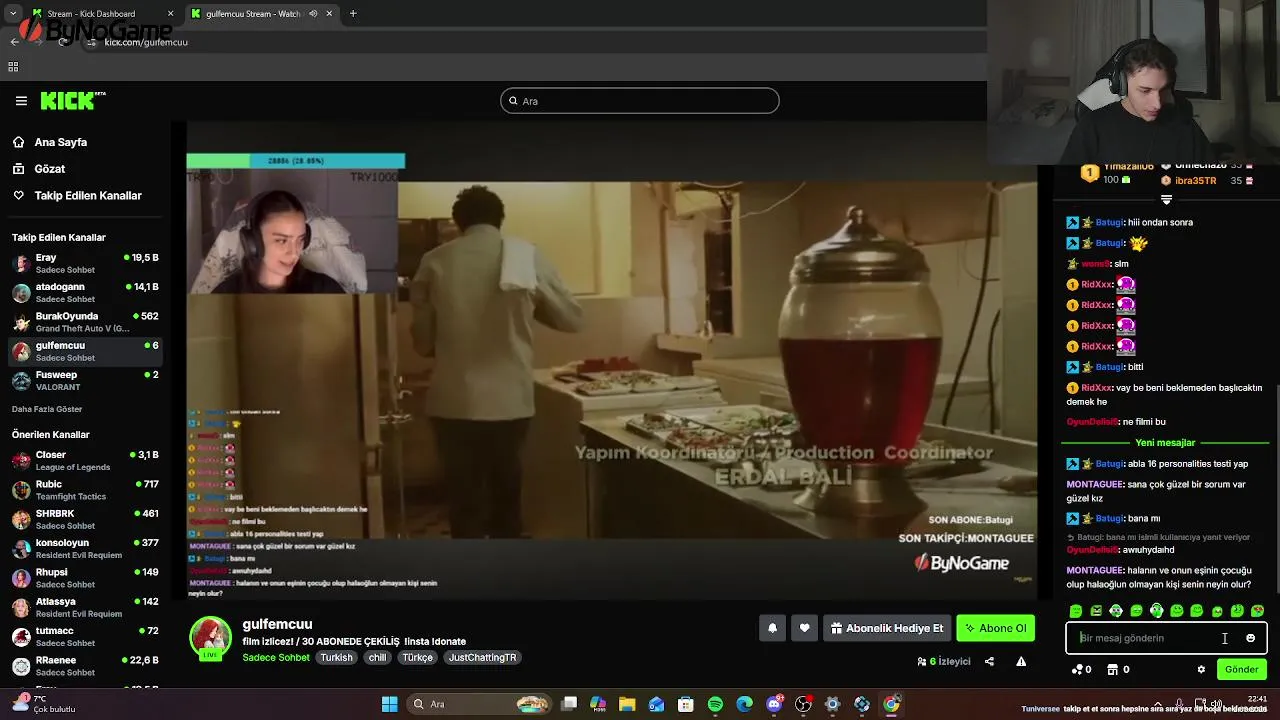Viewport: 1280px width, 720px height.
Task: Click browser back arrow
Action: coord(14,42)
